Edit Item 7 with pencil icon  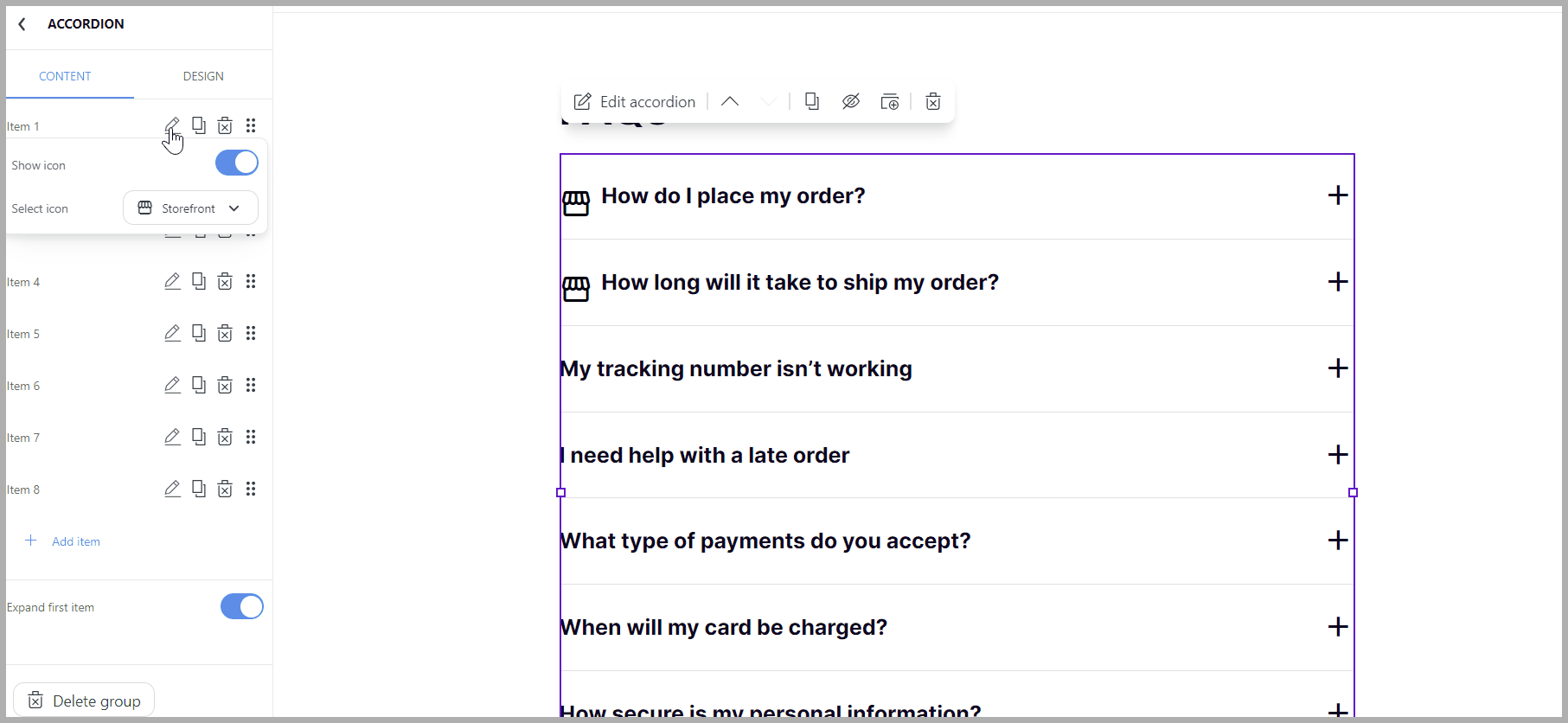click(172, 437)
